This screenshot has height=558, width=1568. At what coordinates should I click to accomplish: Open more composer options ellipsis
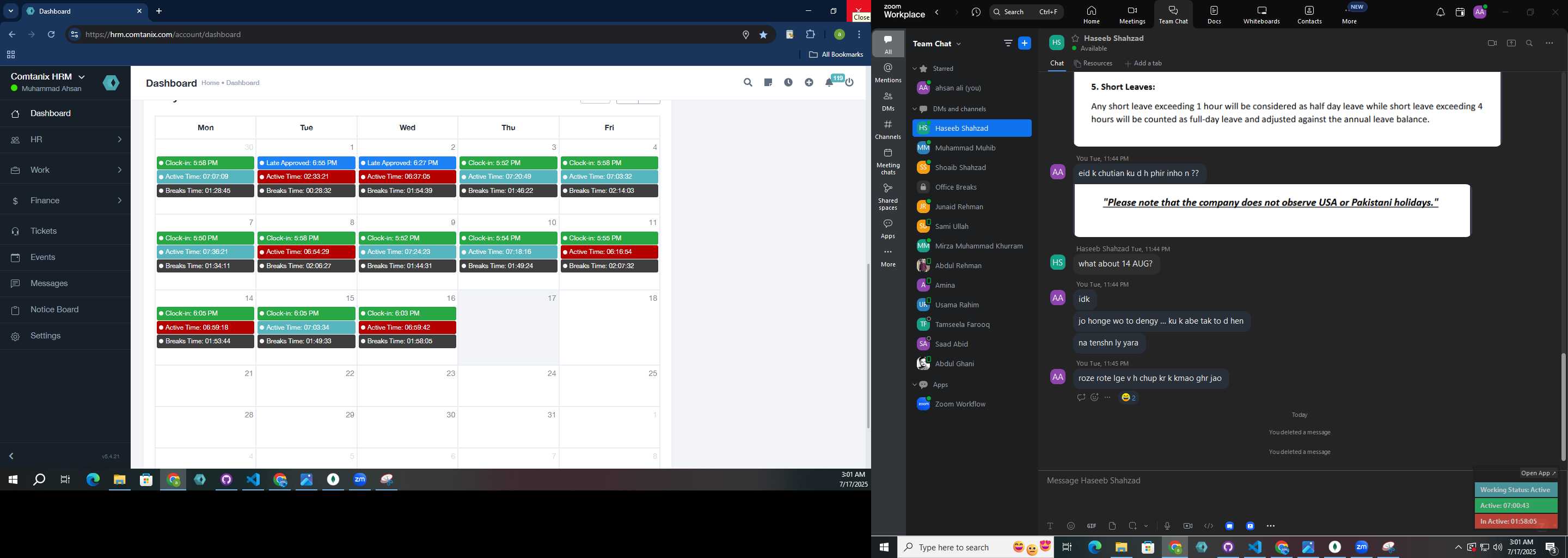point(1271,526)
